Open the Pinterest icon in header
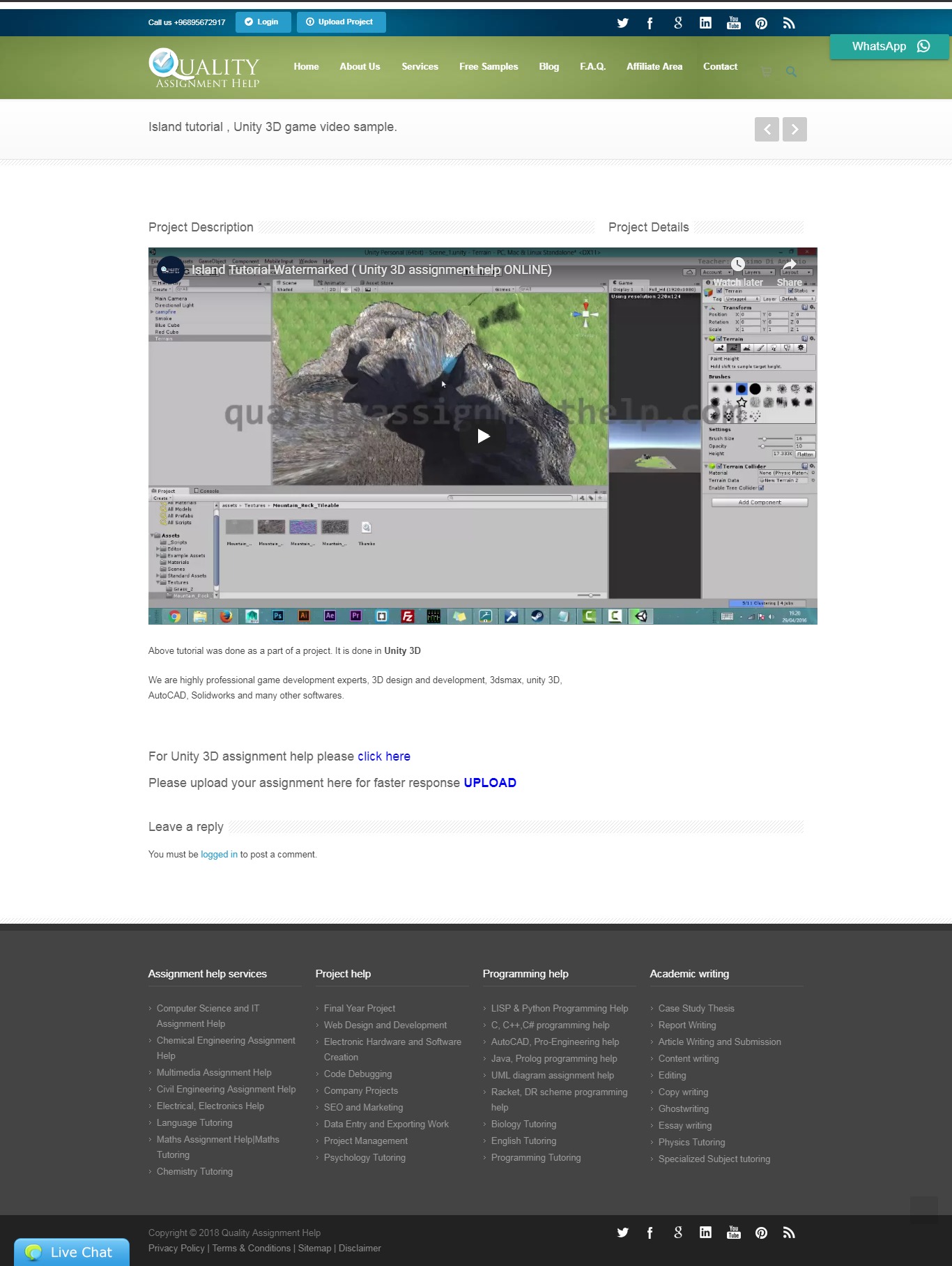 [761, 23]
